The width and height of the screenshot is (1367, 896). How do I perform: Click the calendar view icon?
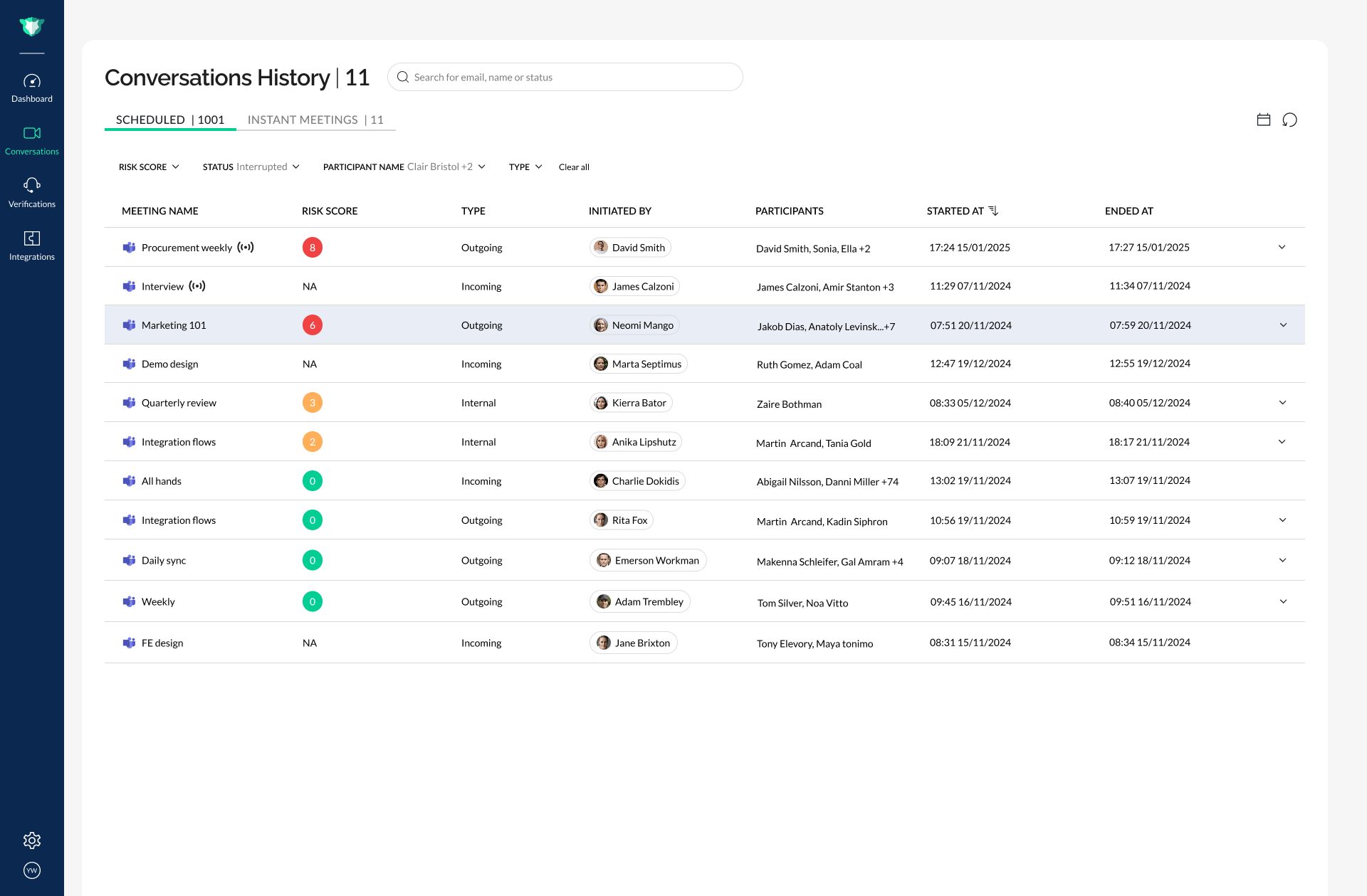click(1264, 120)
